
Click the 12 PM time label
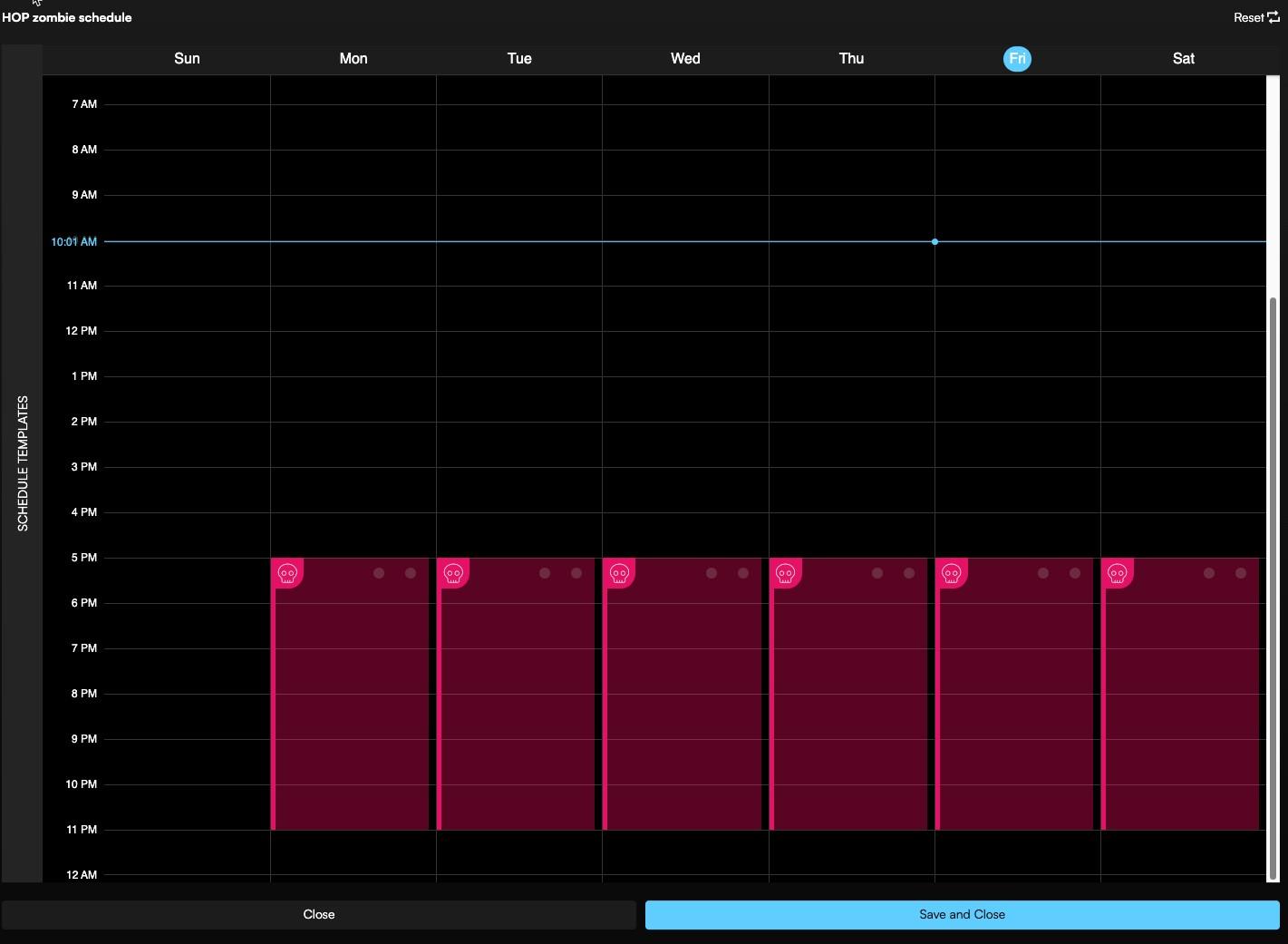[x=82, y=331]
